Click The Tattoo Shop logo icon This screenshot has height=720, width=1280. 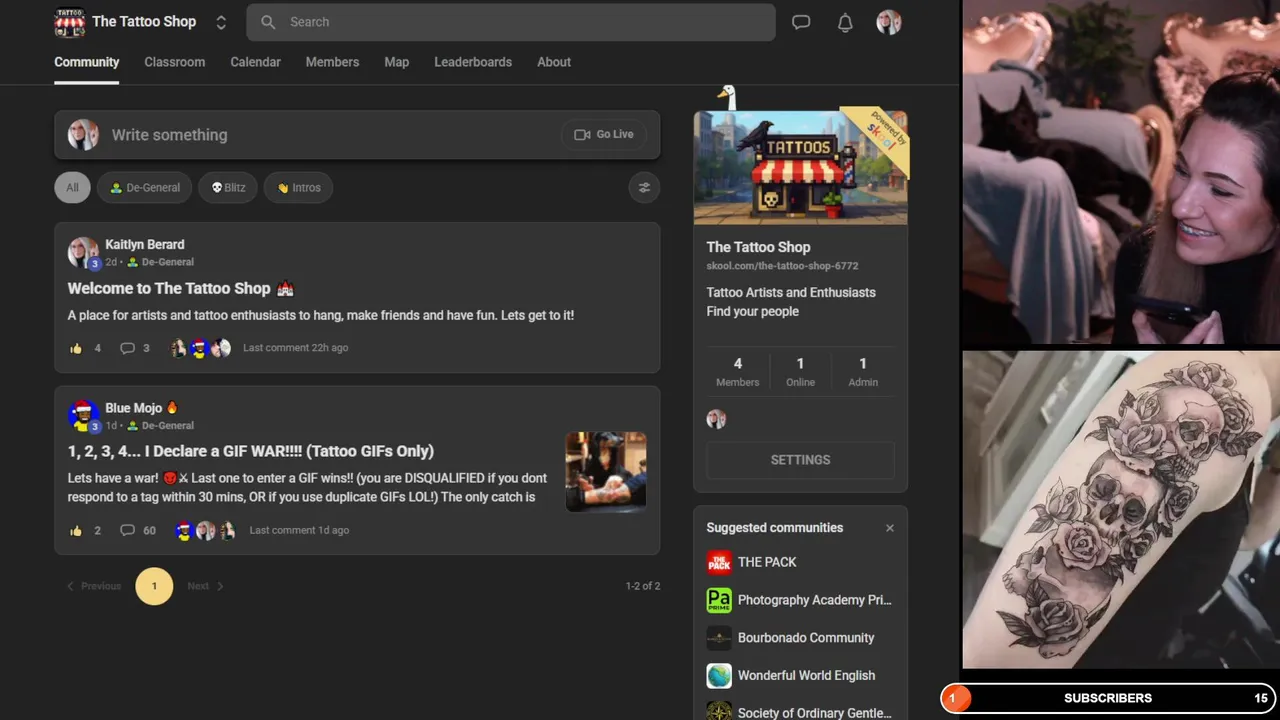69,22
